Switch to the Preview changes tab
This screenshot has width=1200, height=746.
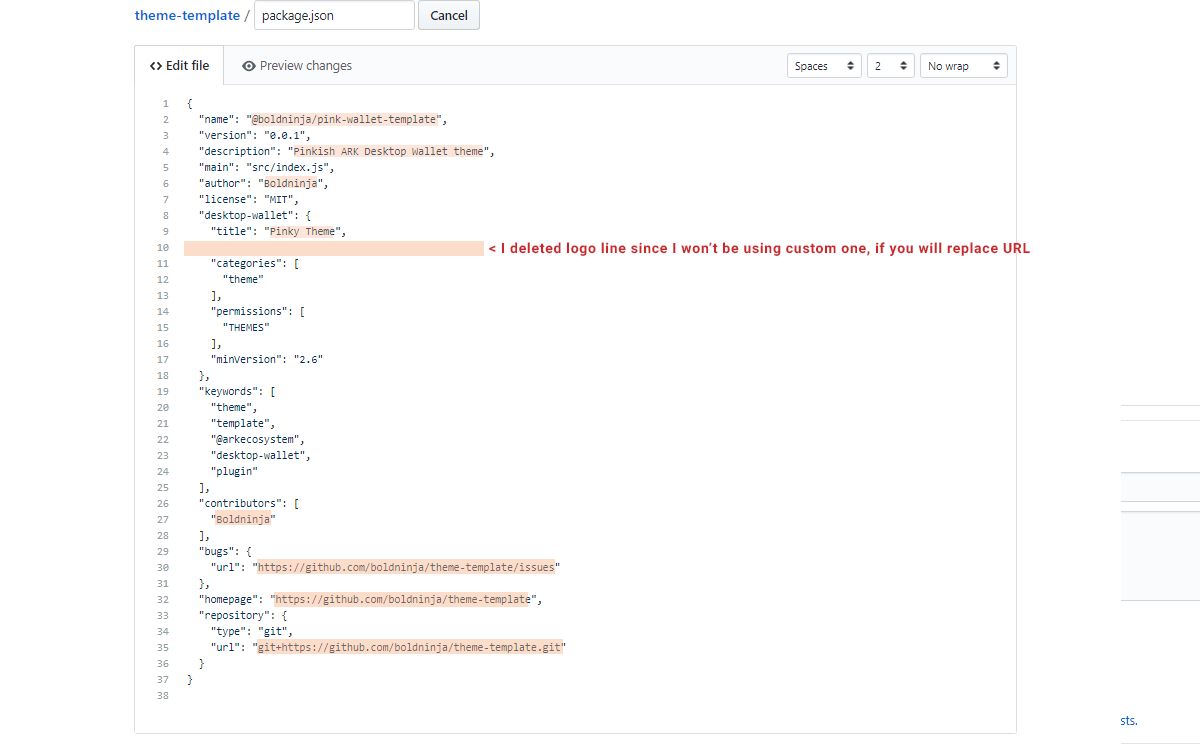(x=297, y=66)
